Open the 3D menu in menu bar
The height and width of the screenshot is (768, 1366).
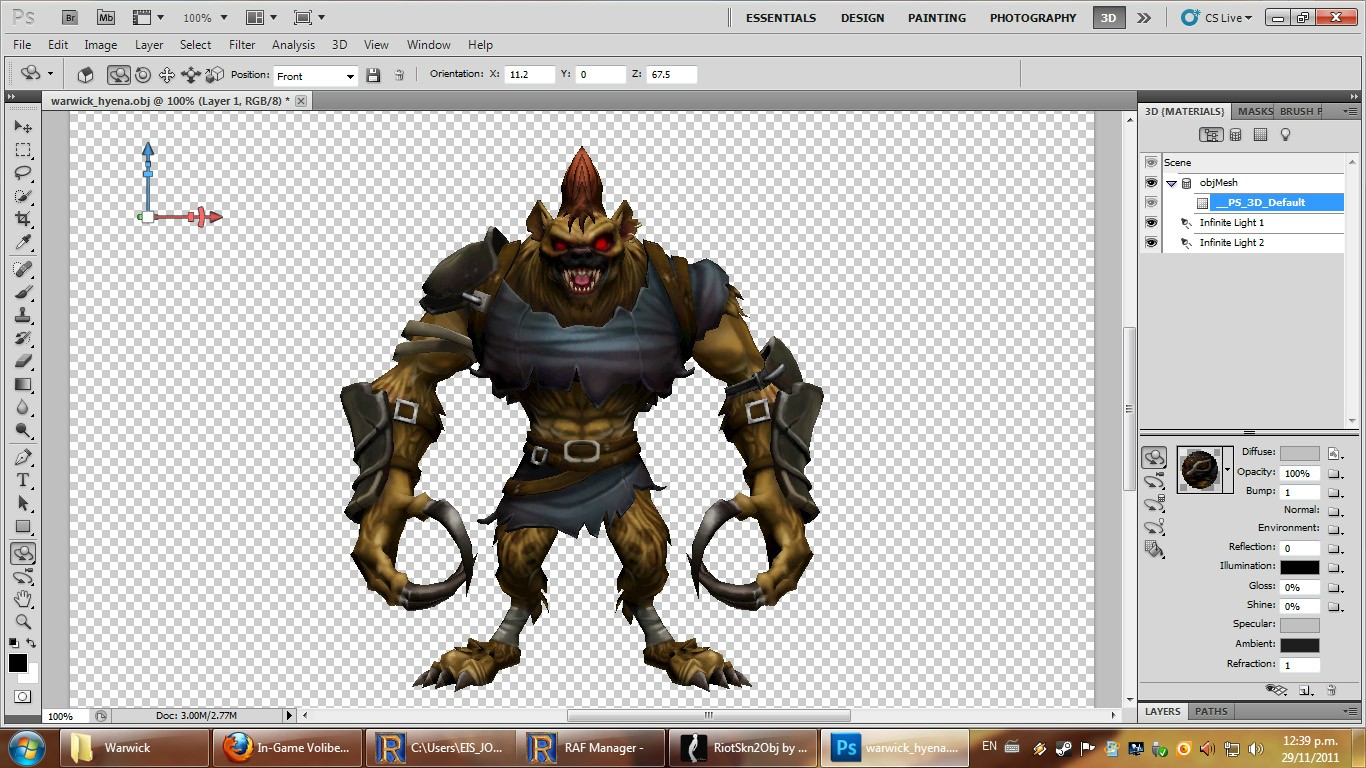339,45
